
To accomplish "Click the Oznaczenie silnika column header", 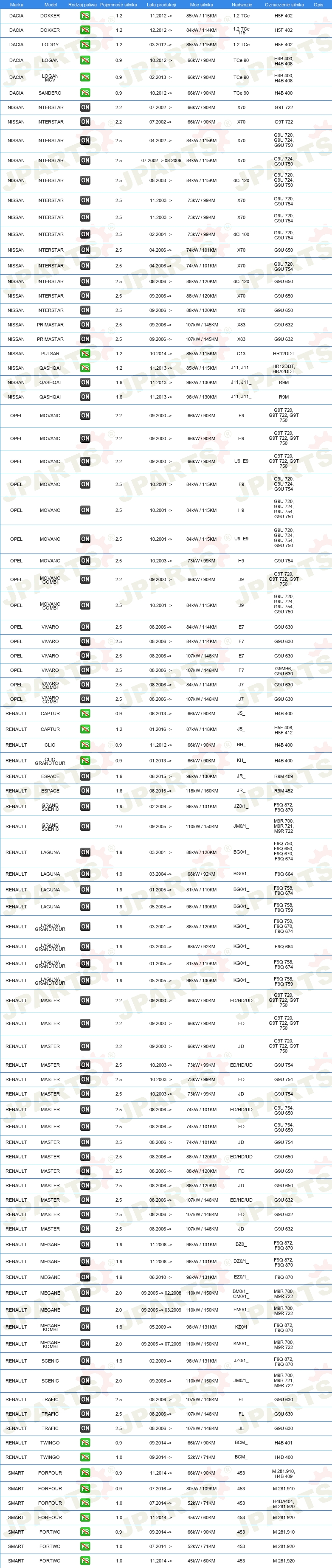I will [x=284, y=4].
